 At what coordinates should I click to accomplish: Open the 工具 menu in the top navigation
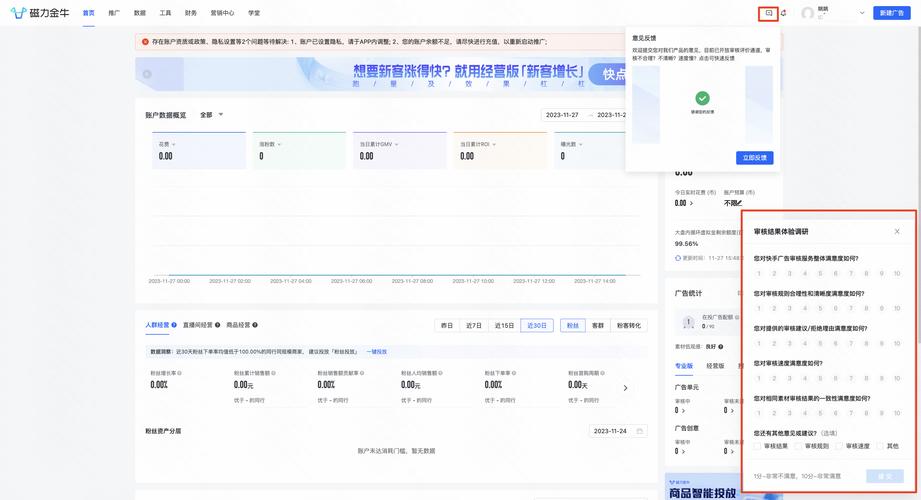click(x=166, y=13)
